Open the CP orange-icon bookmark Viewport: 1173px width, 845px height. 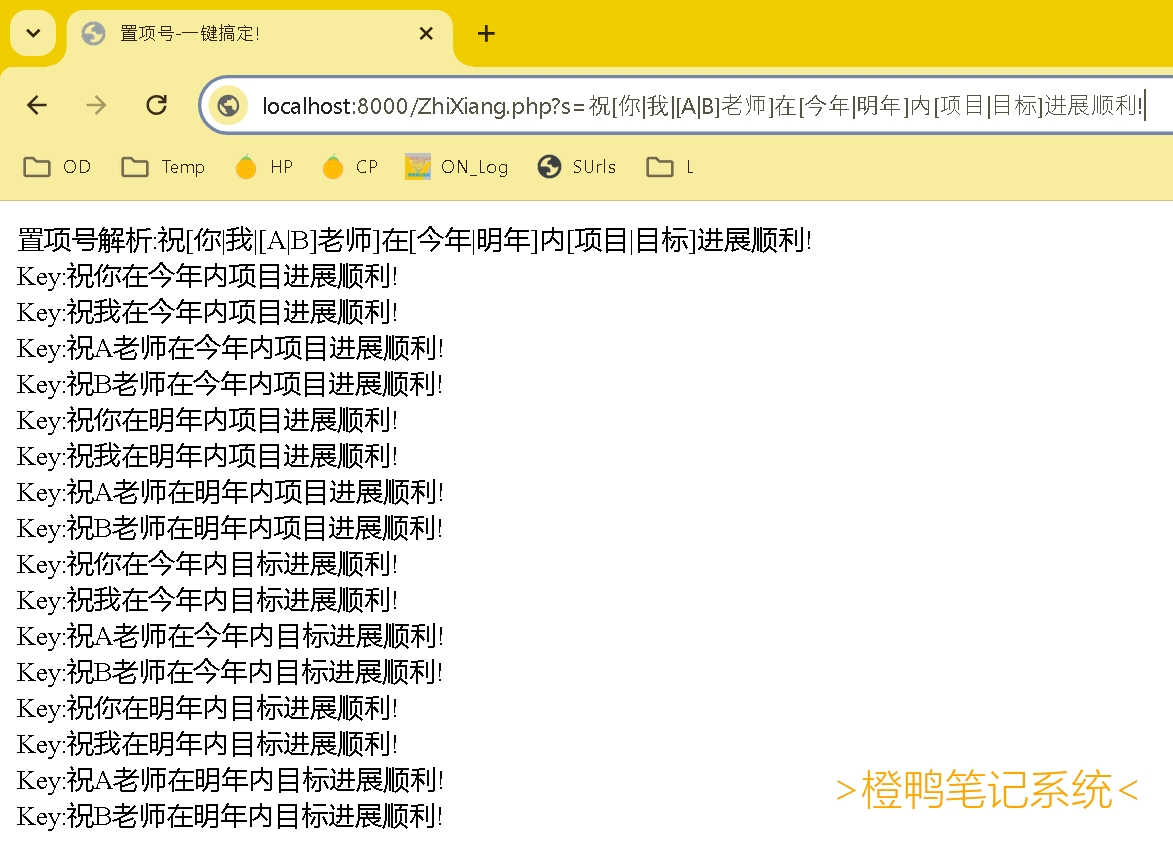350,167
